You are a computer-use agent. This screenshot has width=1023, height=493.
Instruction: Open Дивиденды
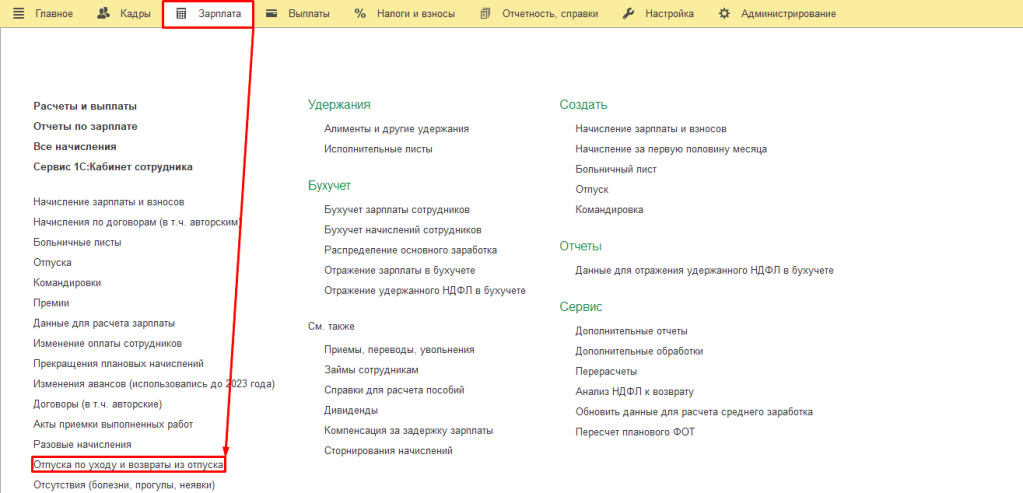point(351,410)
